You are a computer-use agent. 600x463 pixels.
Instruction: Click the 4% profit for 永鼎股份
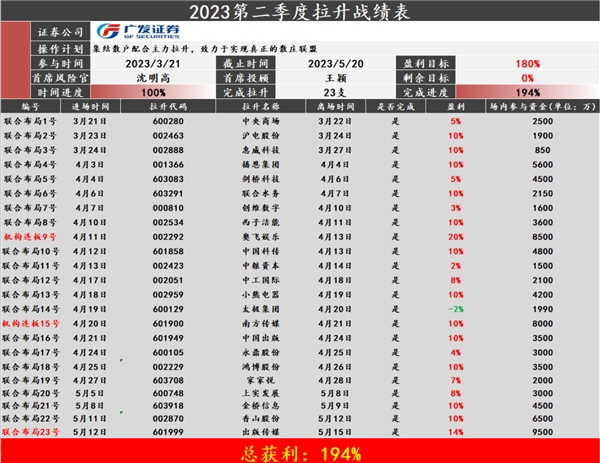coord(455,352)
